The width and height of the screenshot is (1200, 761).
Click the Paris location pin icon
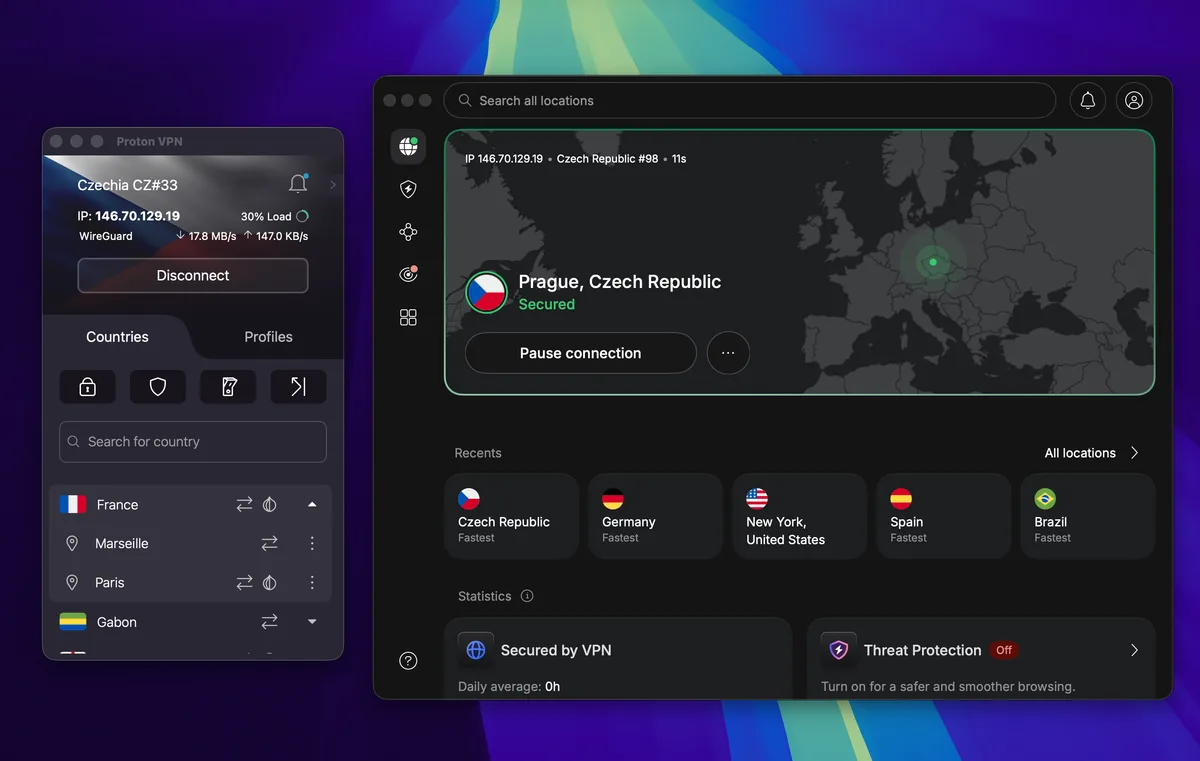click(72, 583)
